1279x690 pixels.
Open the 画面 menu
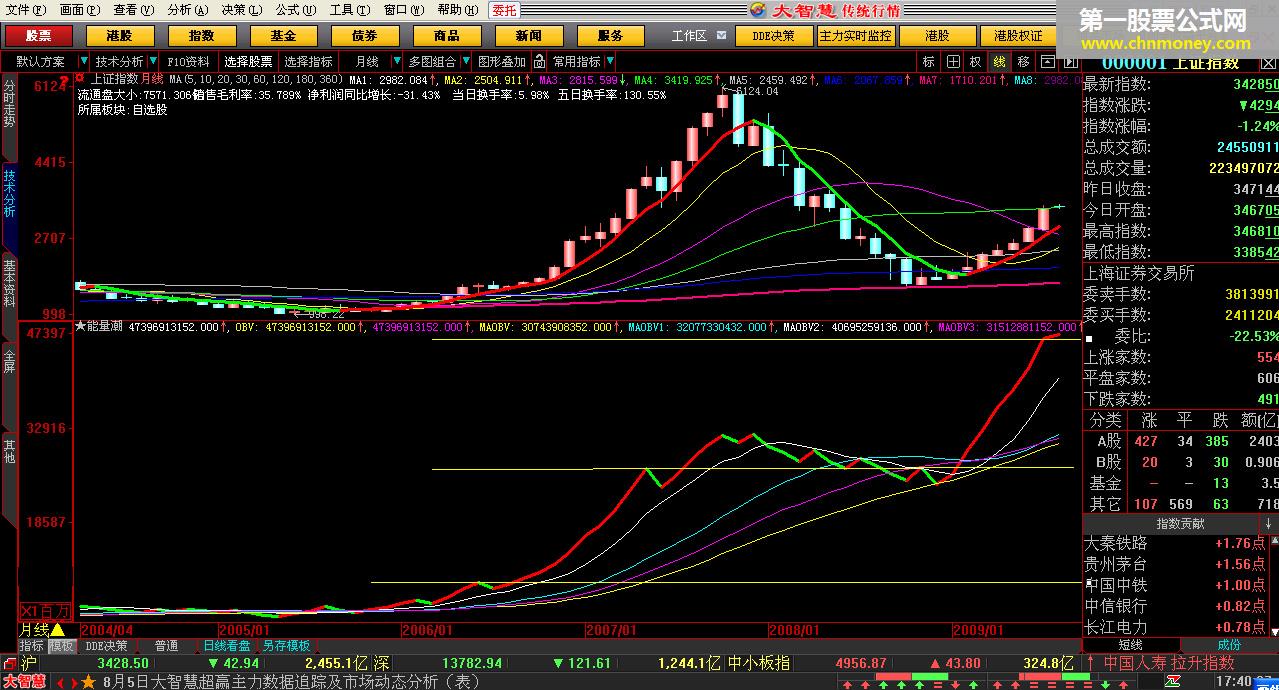(80, 10)
